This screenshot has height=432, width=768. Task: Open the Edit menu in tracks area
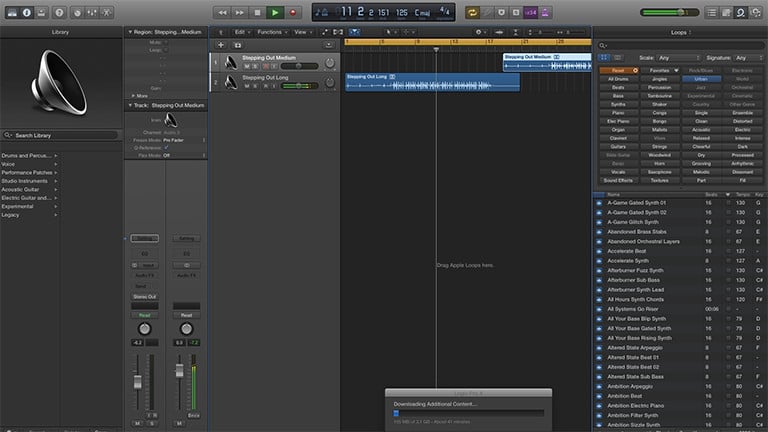coord(242,32)
